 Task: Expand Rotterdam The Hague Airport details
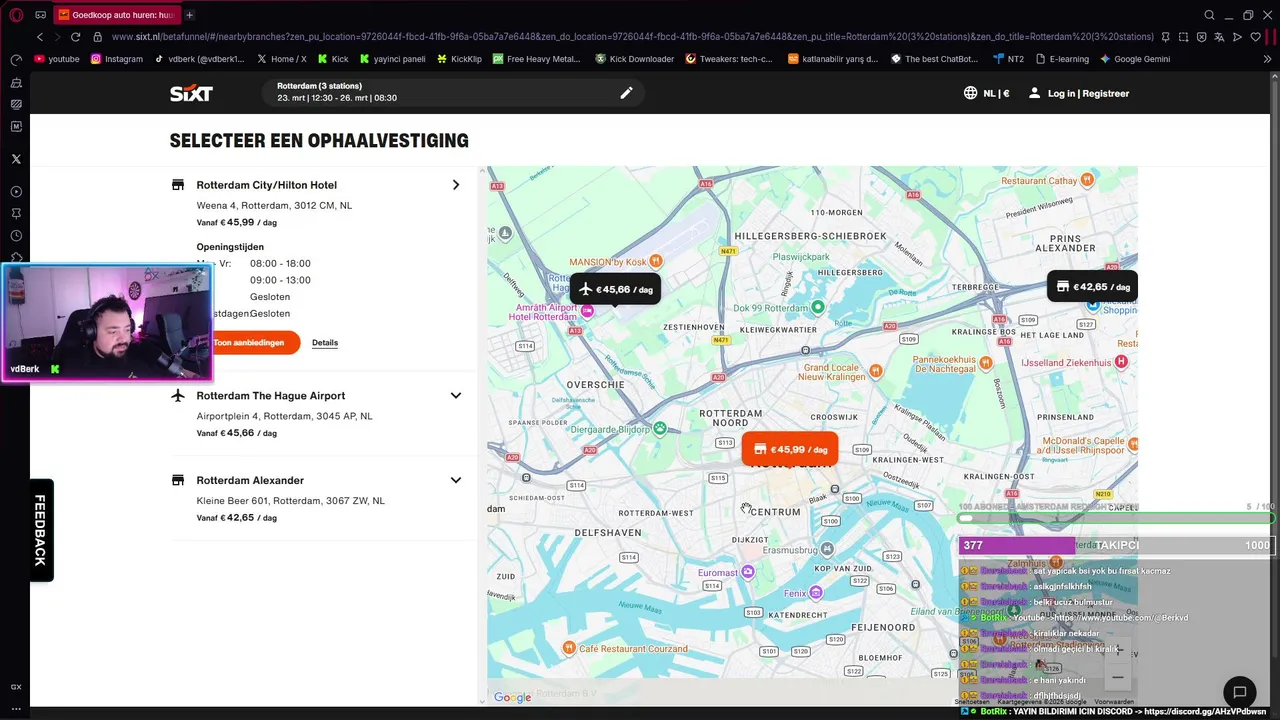(455, 396)
